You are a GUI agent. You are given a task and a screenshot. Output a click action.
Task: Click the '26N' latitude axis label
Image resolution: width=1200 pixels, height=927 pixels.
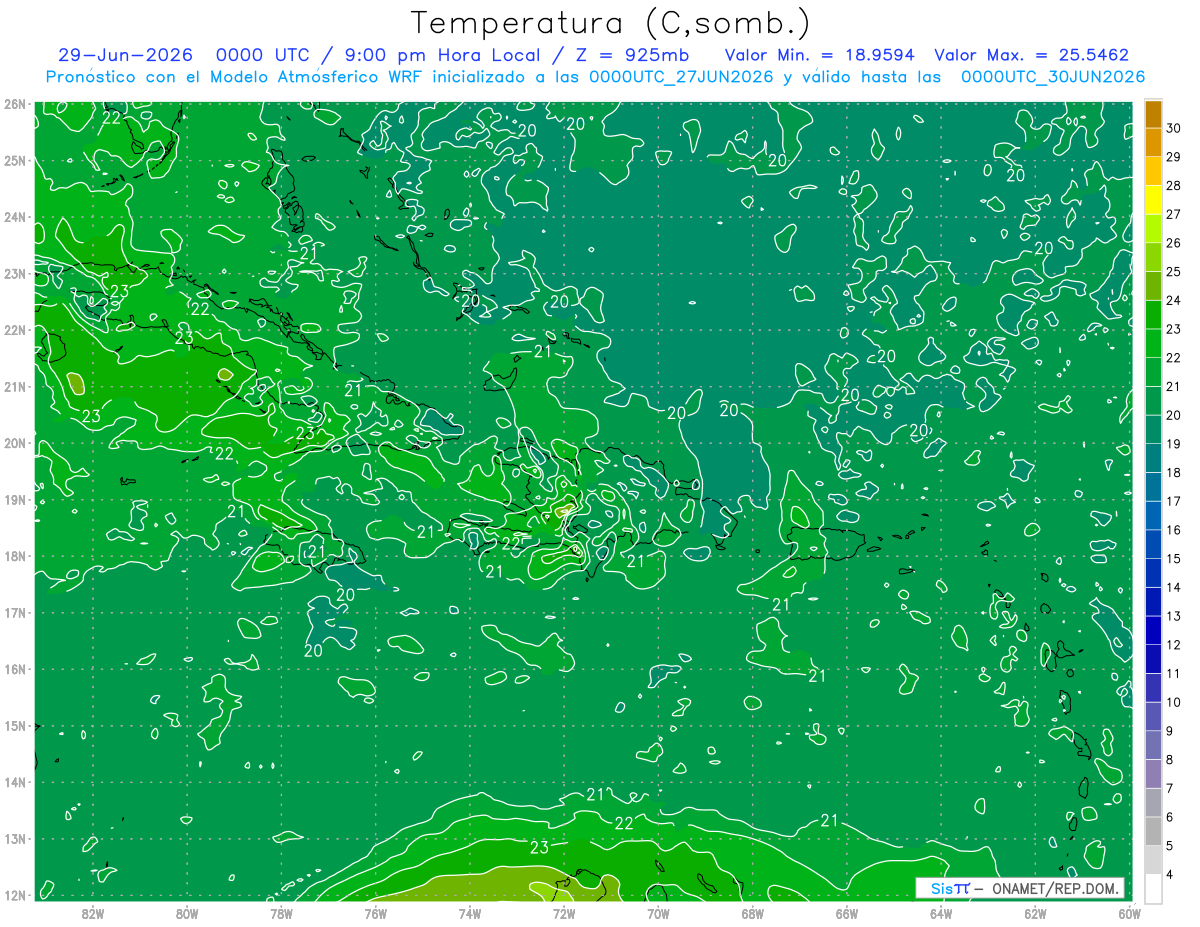point(15,104)
